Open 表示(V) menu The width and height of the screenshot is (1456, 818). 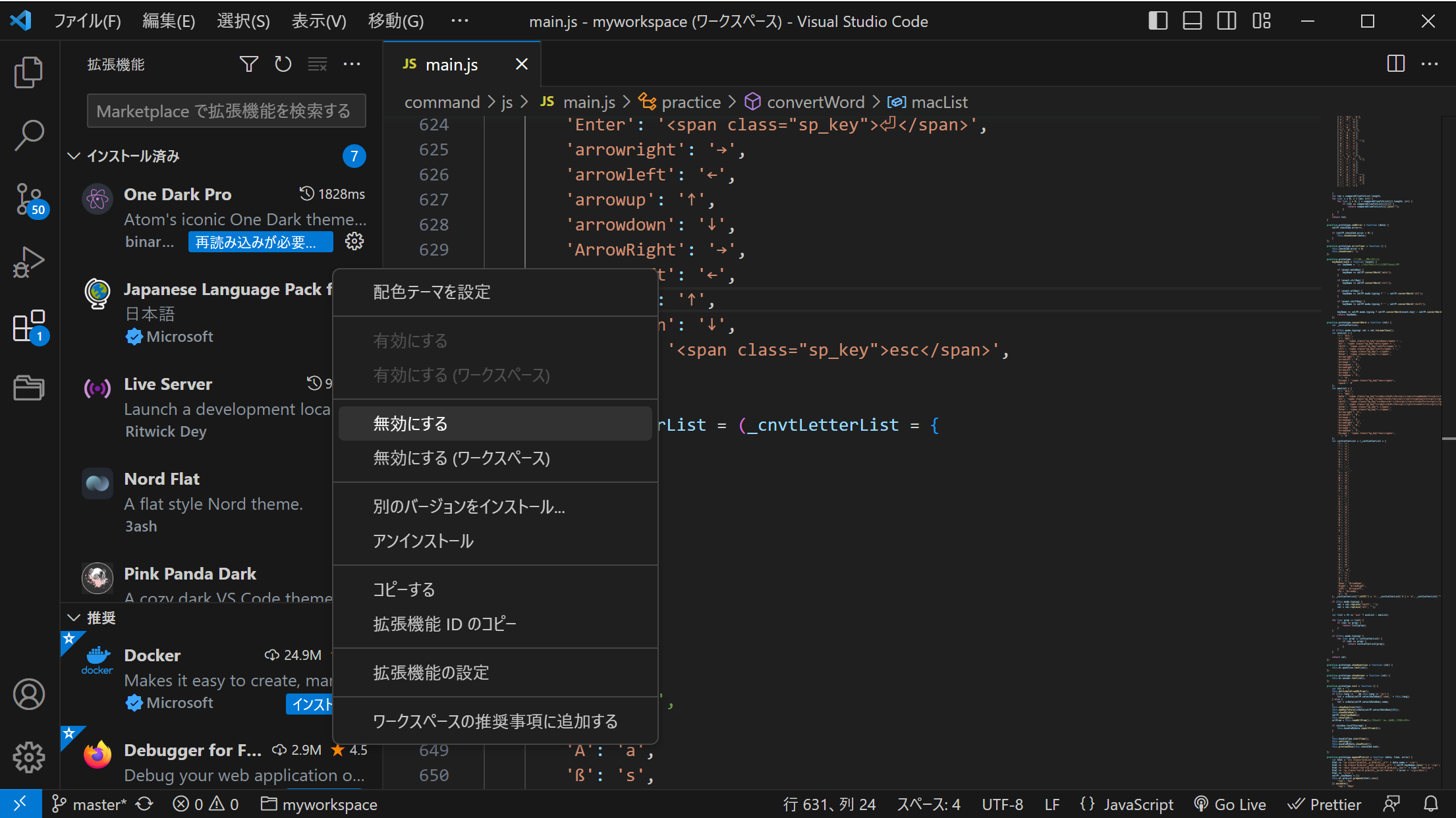coord(318,21)
